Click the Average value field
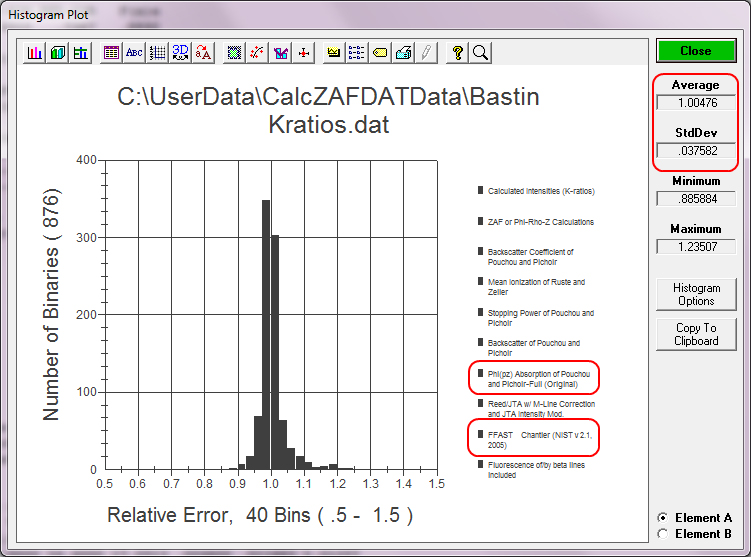 tap(696, 102)
